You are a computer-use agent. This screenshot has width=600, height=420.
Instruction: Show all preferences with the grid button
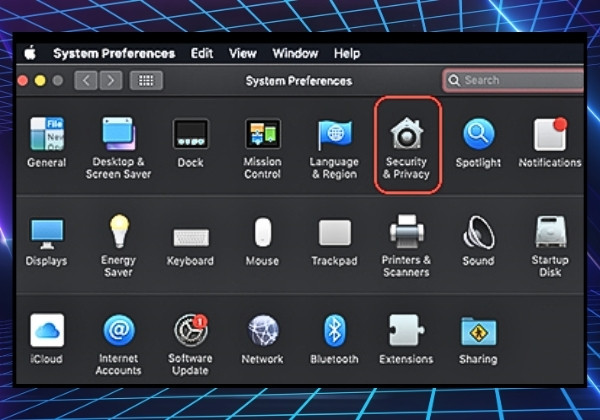pos(146,80)
